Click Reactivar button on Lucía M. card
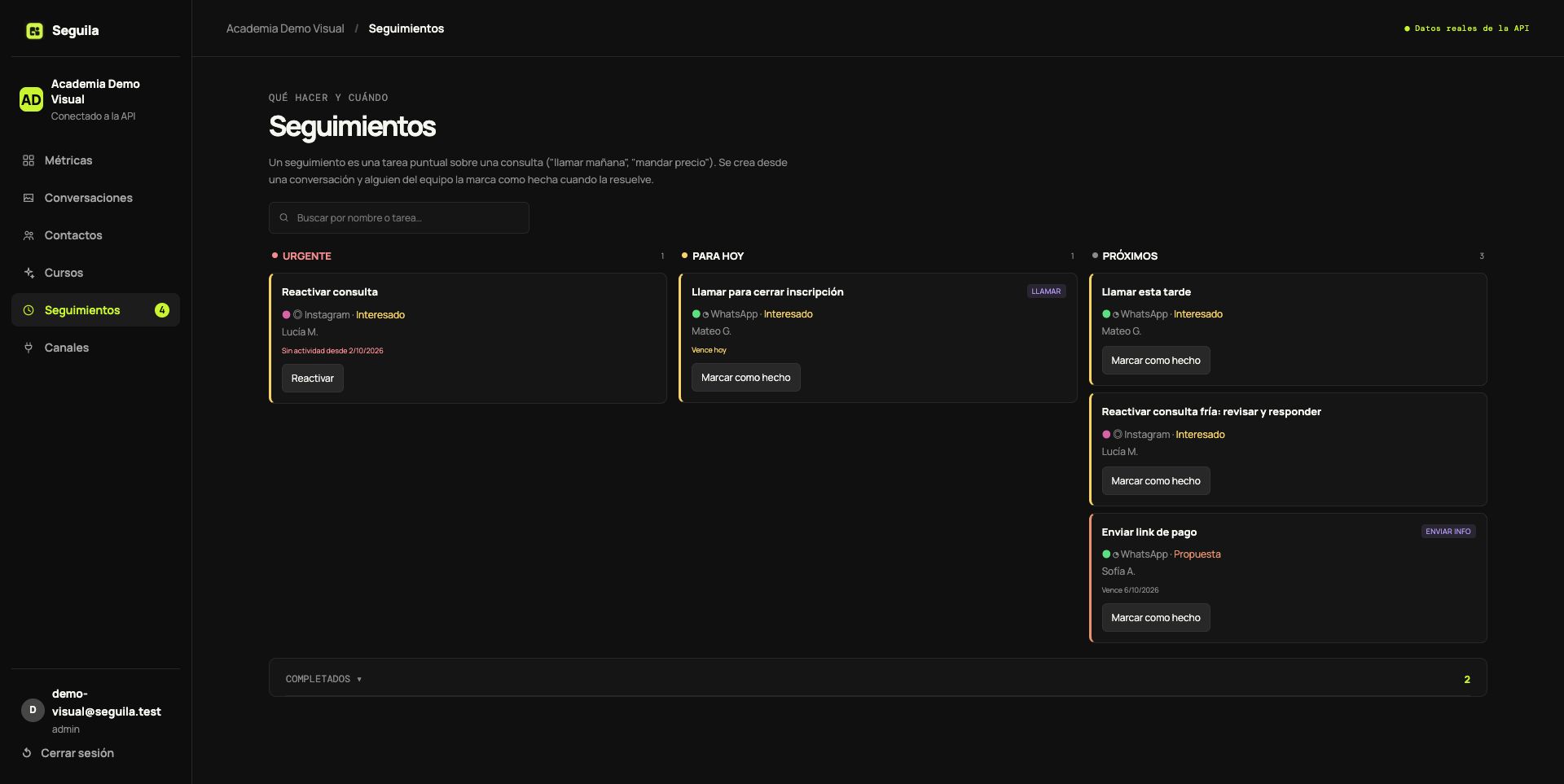This screenshot has width=1564, height=784. coord(313,379)
